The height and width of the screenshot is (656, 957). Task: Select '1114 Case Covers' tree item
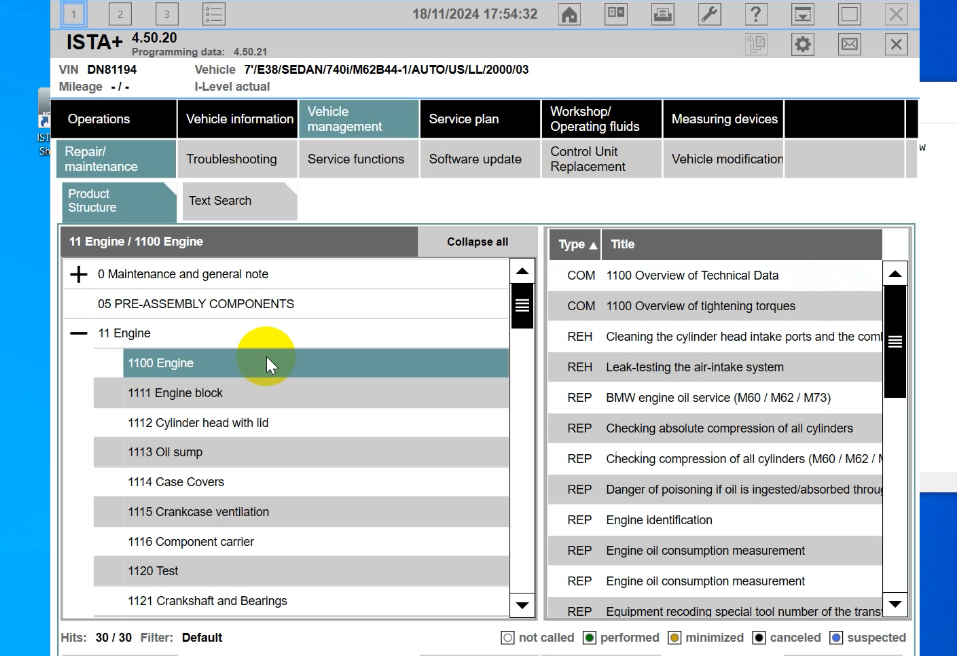tap(301, 482)
